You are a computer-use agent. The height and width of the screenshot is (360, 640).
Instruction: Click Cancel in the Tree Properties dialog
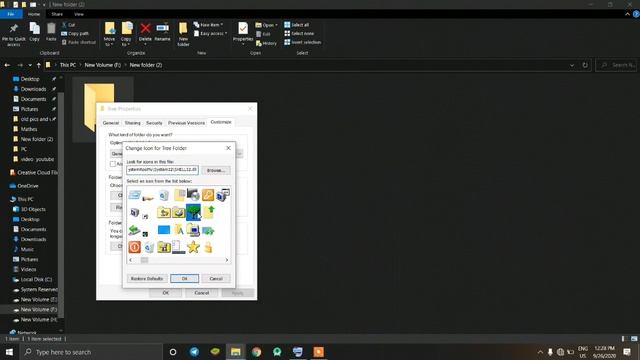pyautogui.click(x=202, y=293)
